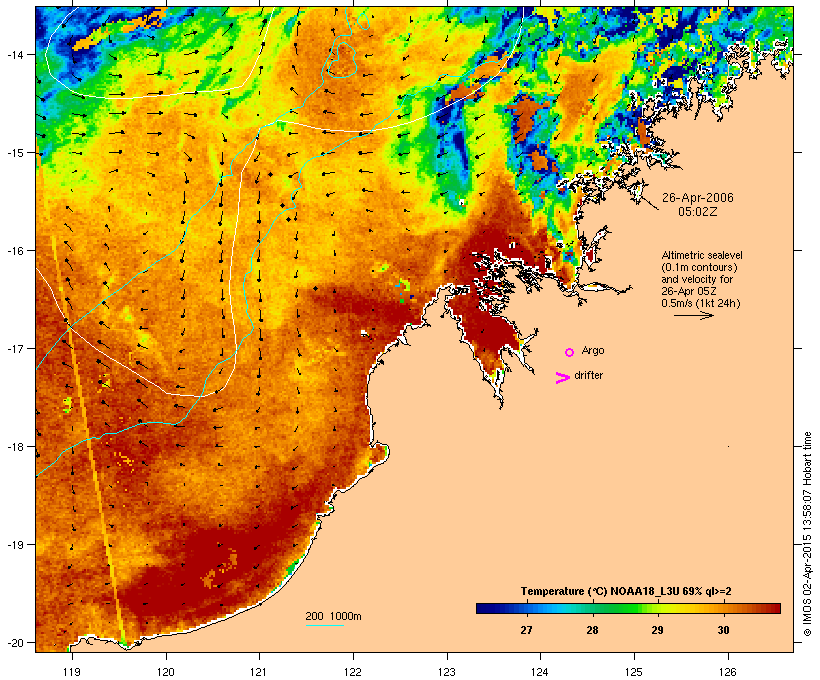Viewport: 820px width, 680px height.
Task: Click the colorbar tick label 27
Action: coord(526,630)
